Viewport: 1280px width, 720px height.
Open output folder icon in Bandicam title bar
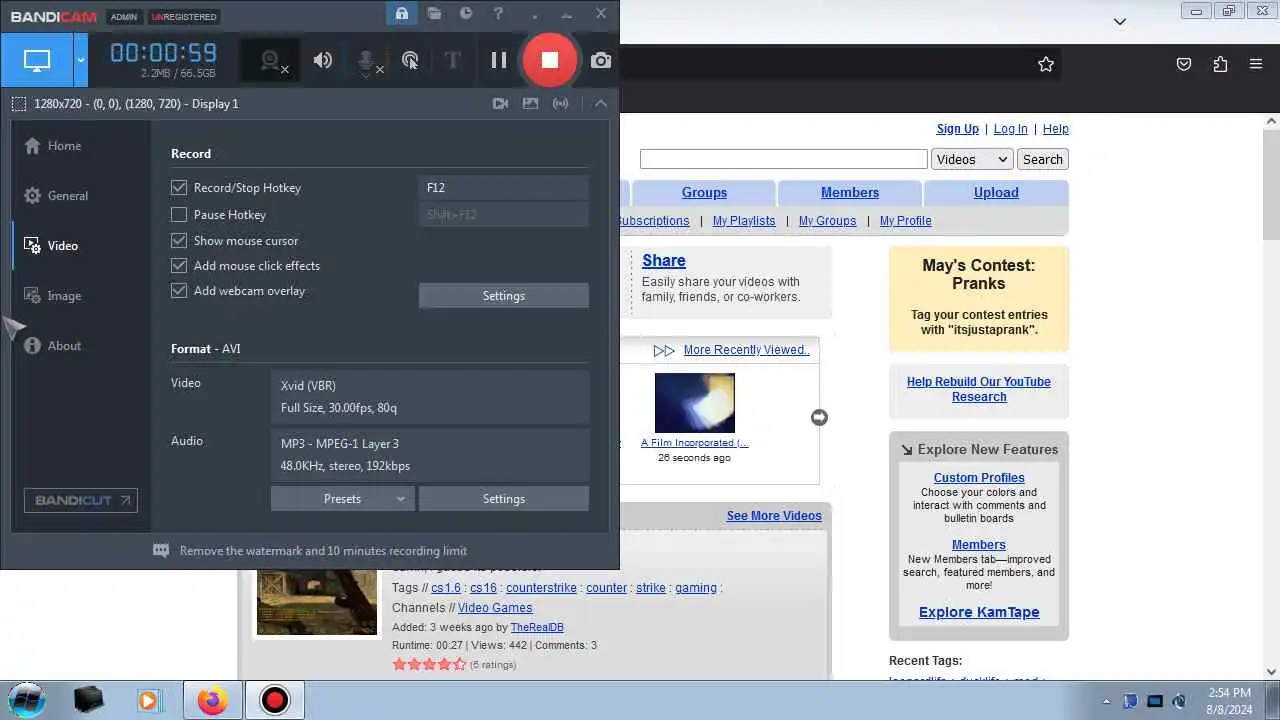[x=434, y=14]
